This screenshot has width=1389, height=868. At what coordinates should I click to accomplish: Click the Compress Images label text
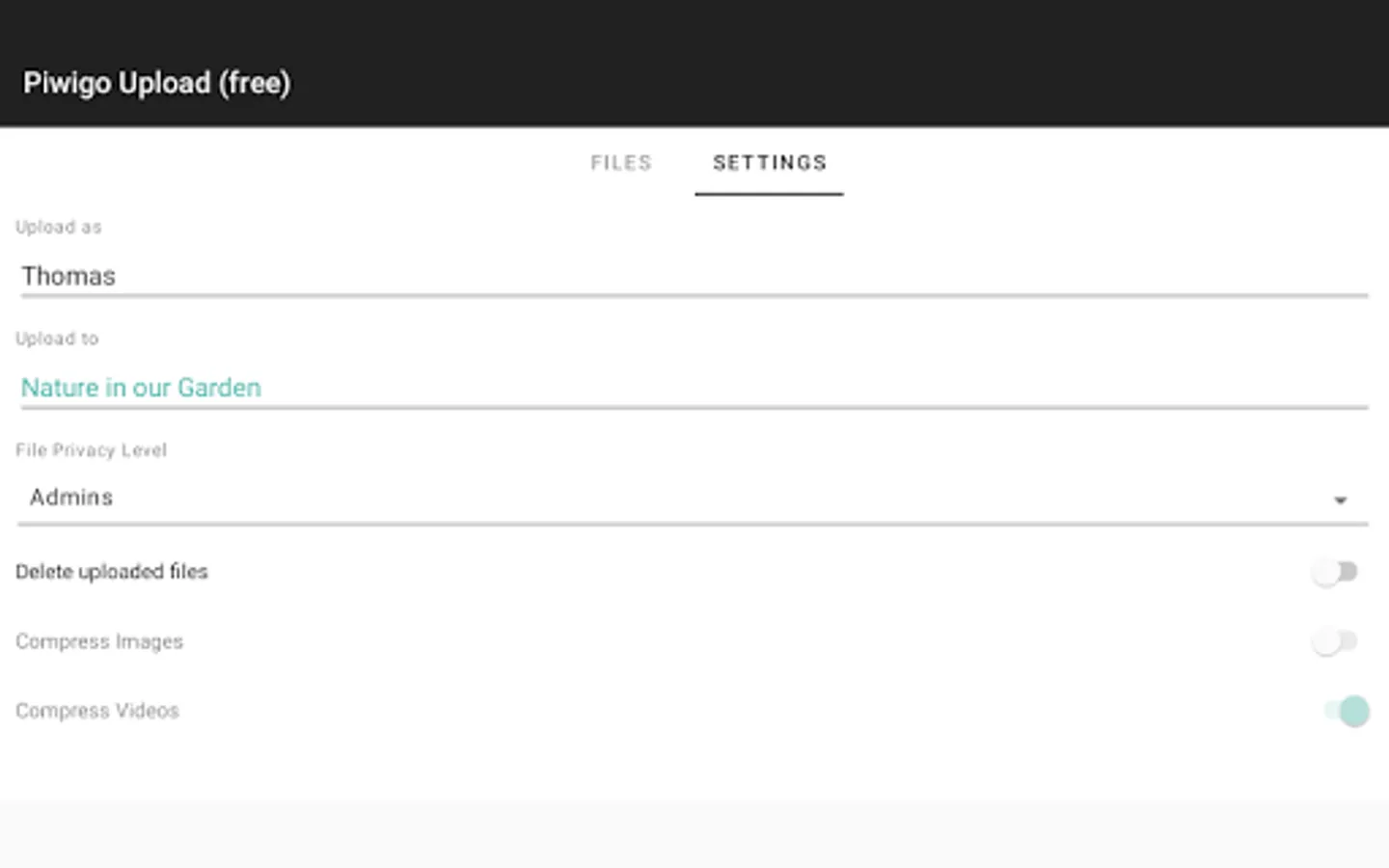click(x=99, y=641)
